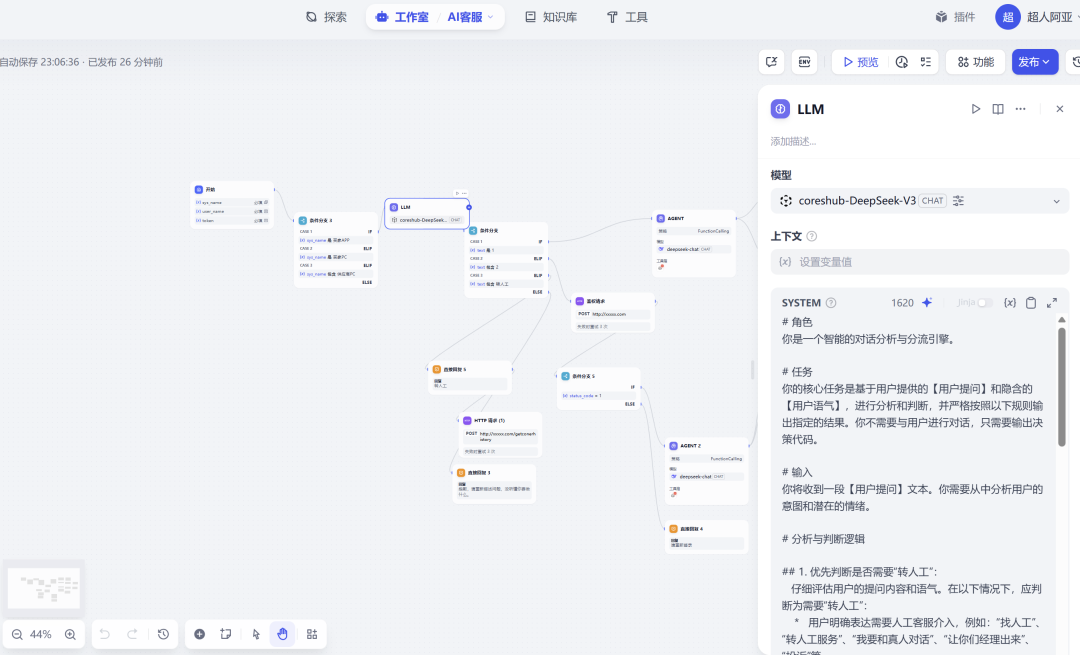
Task: Switch to pointer selection mode
Action: [x=256, y=634]
